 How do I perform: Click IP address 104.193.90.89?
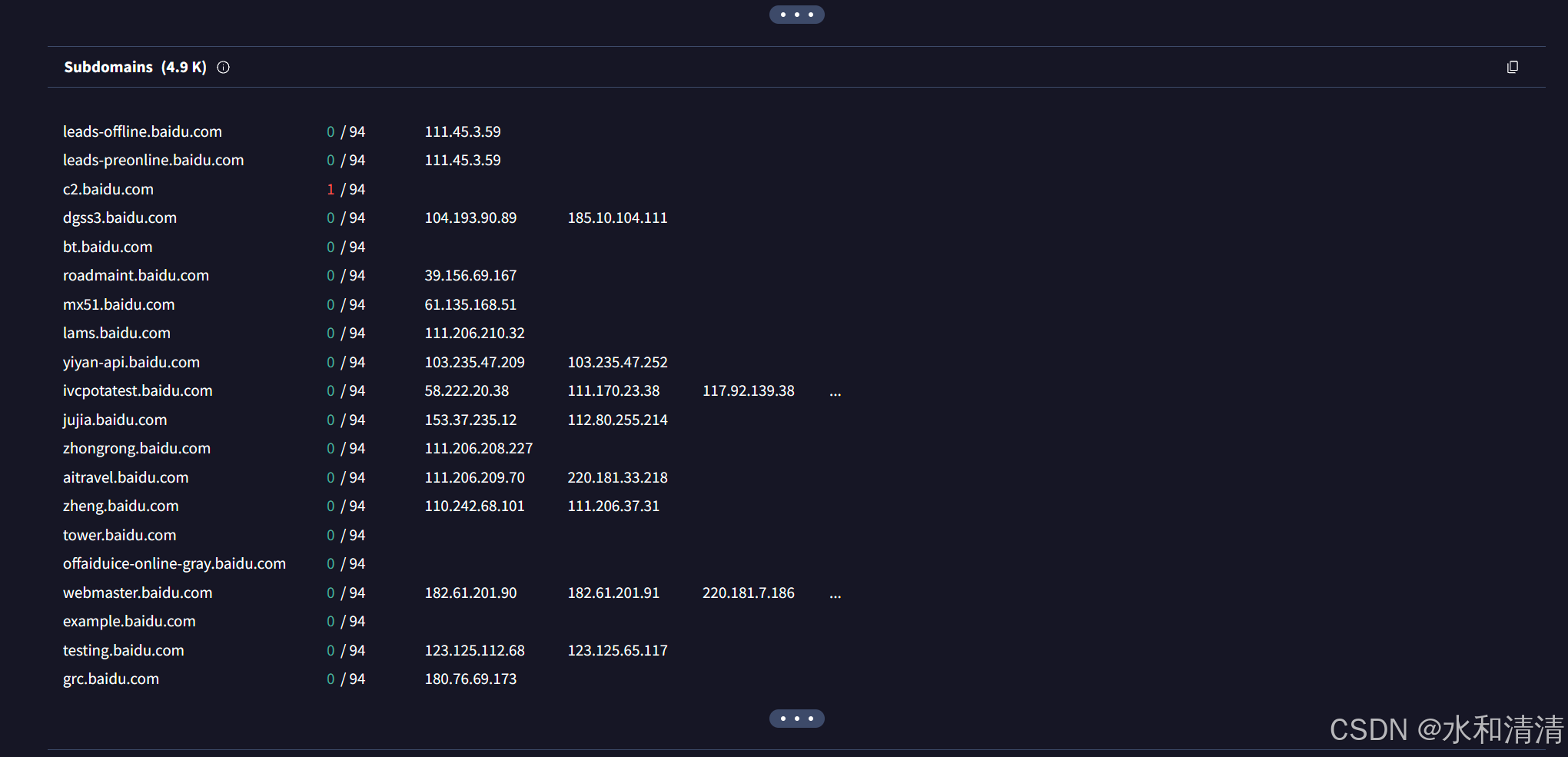click(x=470, y=217)
